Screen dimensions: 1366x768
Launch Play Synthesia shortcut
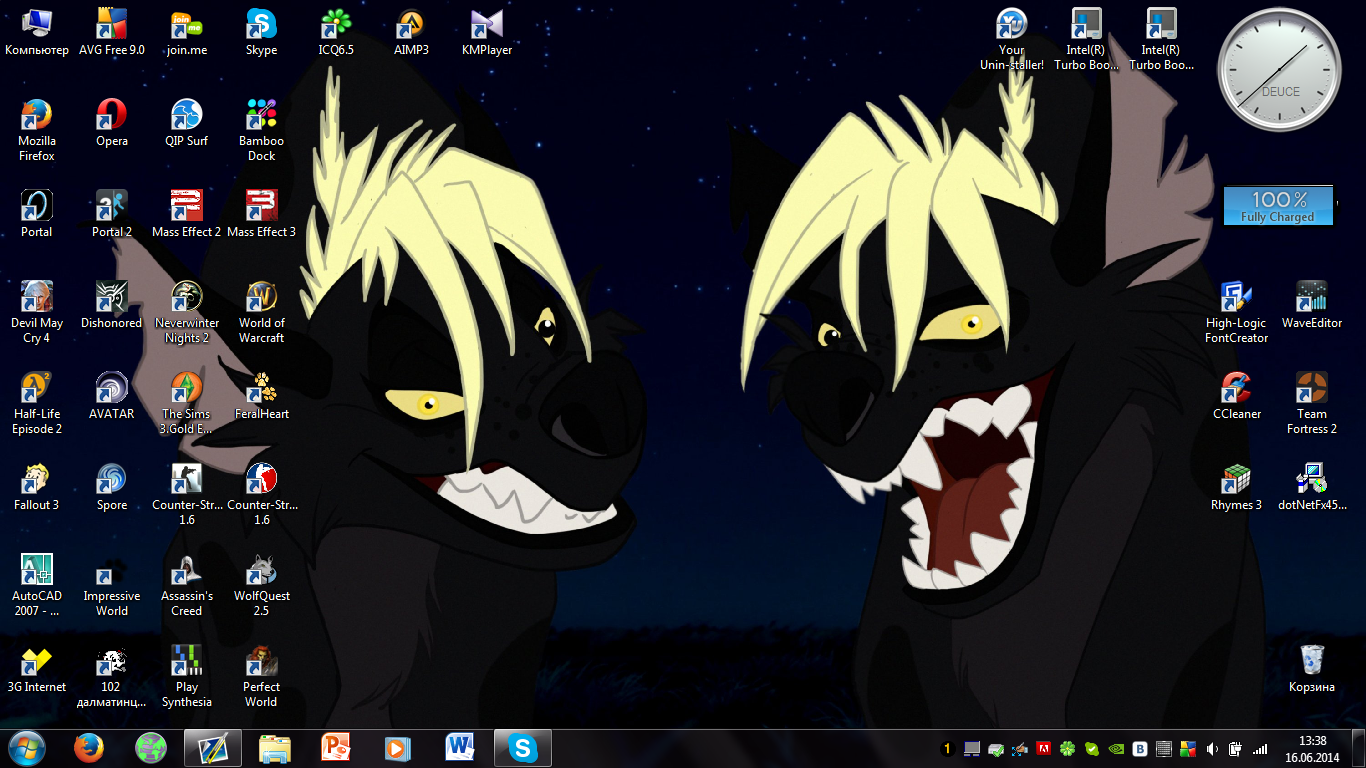(x=187, y=676)
